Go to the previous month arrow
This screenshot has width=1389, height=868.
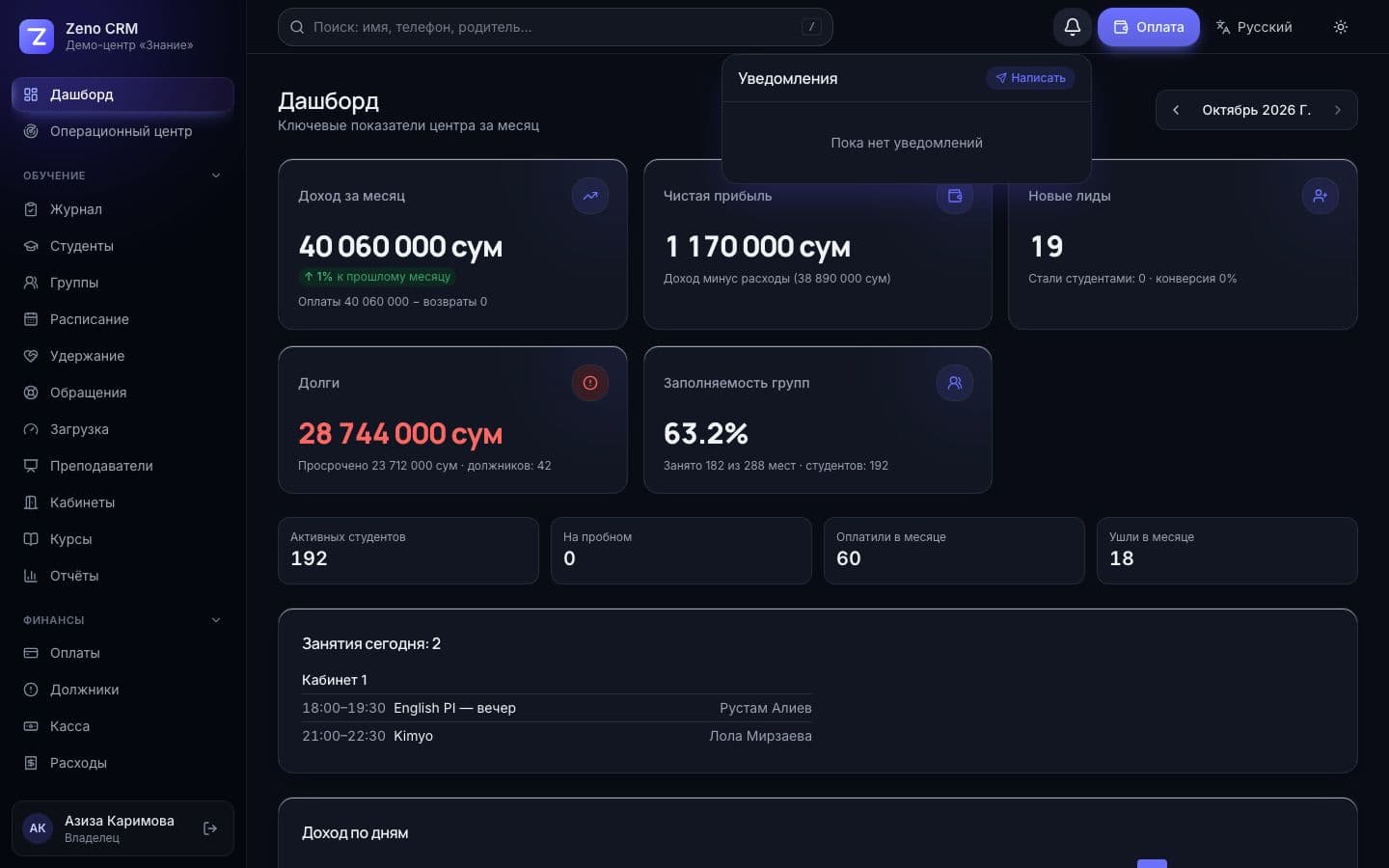tap(1176, 110)
